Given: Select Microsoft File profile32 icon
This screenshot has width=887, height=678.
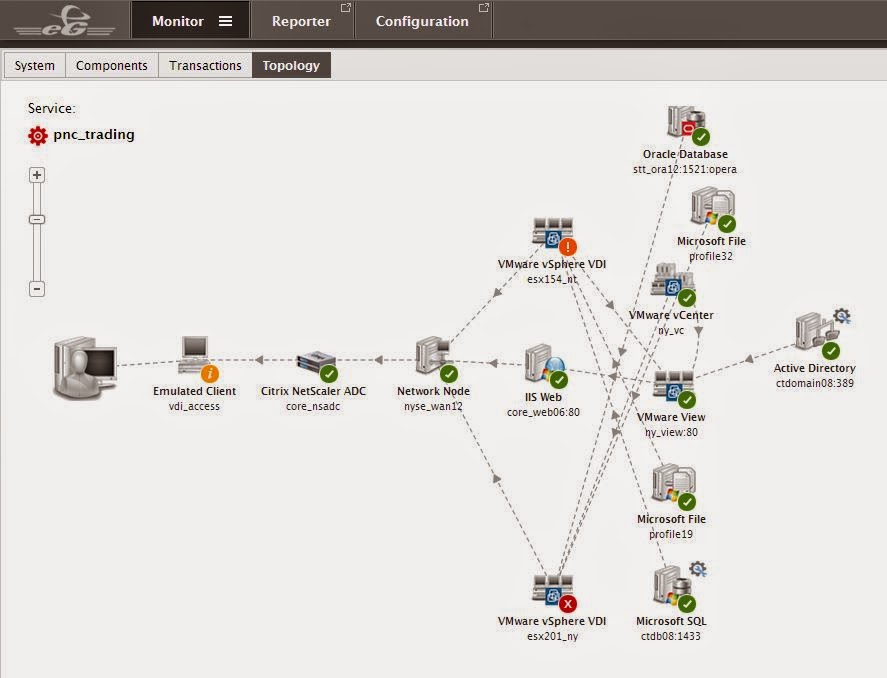Looking at the screenshot, I should coord(712,207).
